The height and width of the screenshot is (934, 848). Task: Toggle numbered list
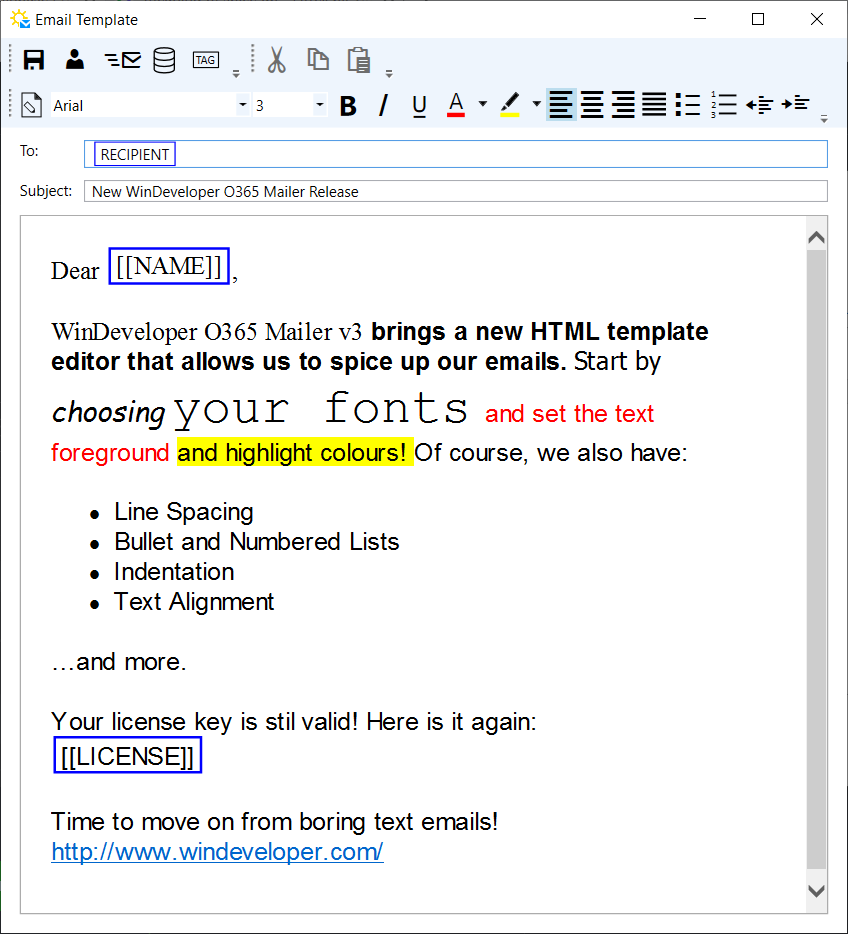(x=724, y=105)
